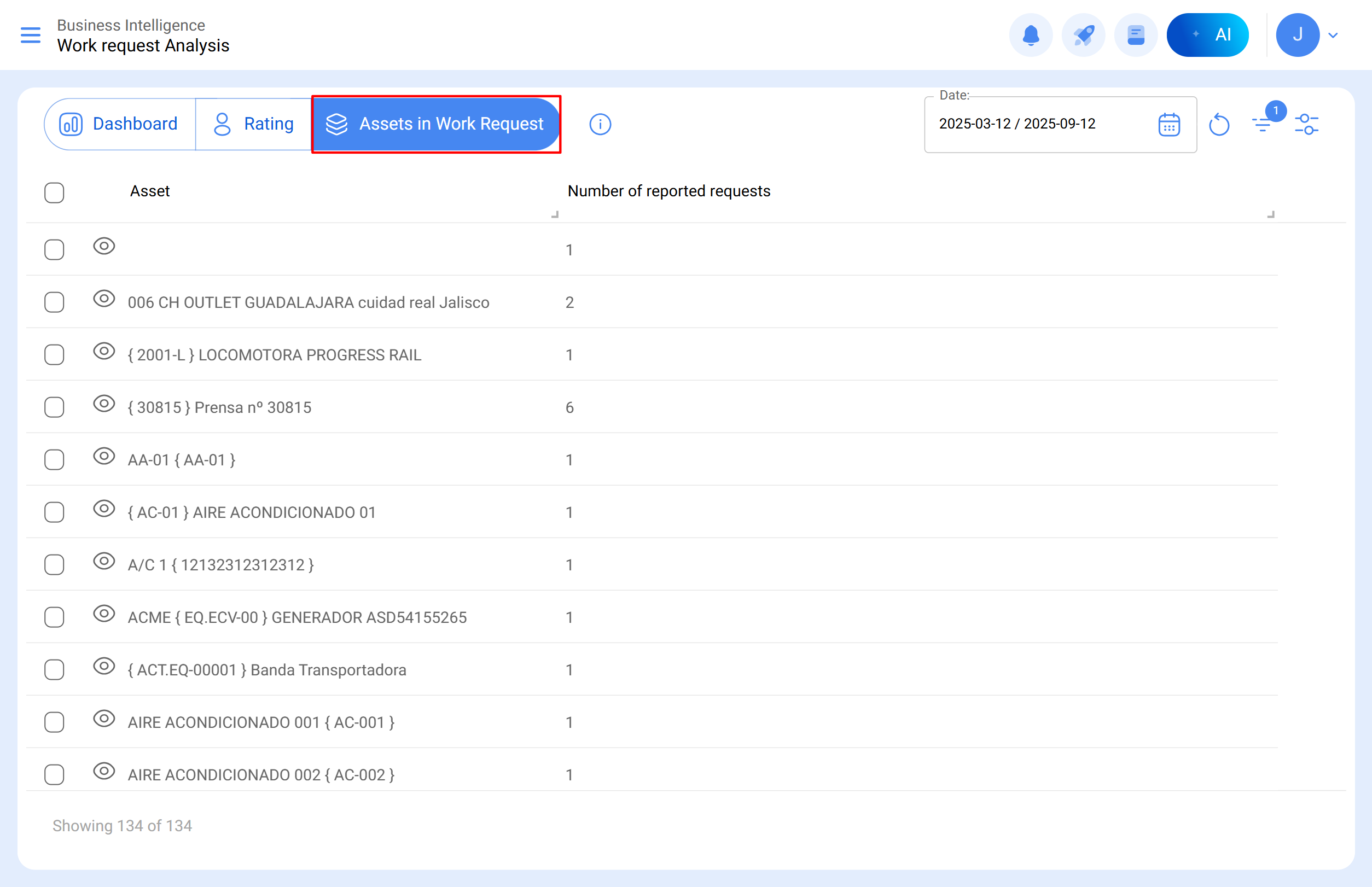The image size is (1372, 887).
Task: Click the info icon next to tabs
Action: coord(600,124)
